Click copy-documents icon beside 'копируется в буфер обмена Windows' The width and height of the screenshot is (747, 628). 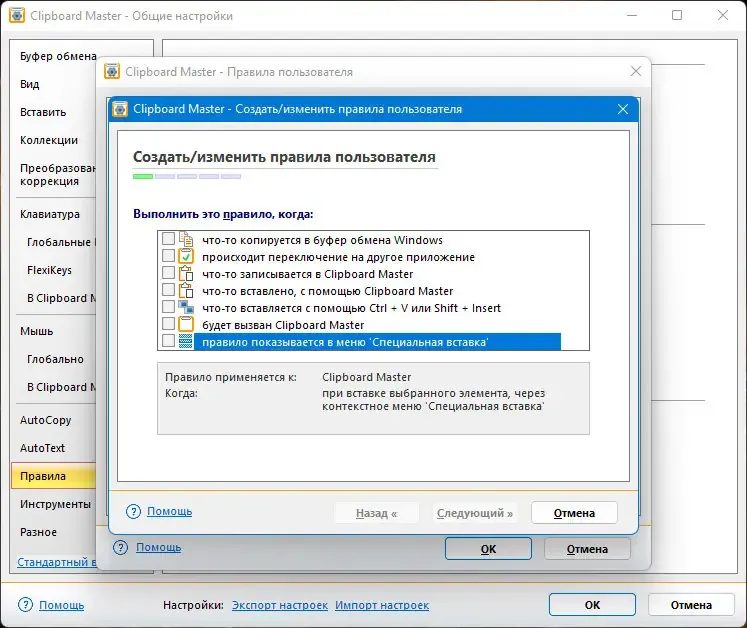[x=186, y=239]
